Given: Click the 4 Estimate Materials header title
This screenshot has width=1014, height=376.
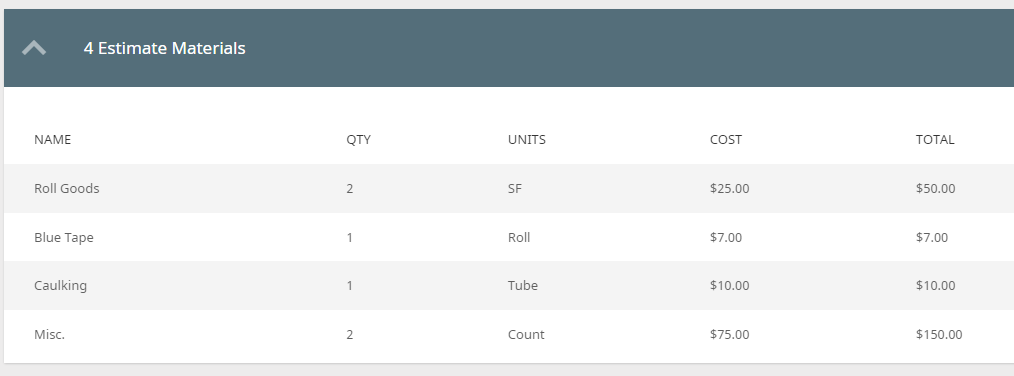Looking at the screenshot, I should click(164, 48).
